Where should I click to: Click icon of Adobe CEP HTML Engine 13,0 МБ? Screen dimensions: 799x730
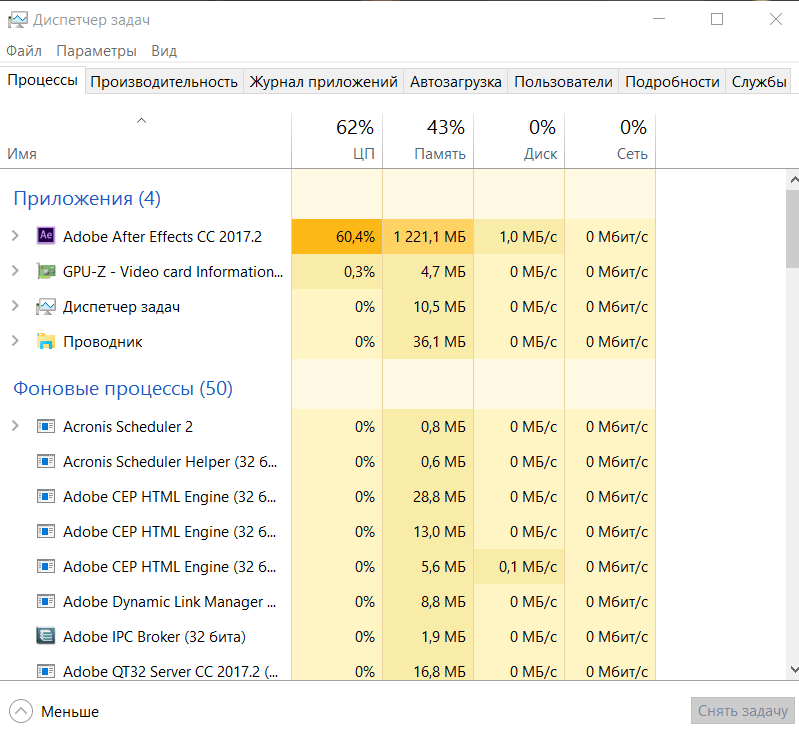click(x=46, y=531)
